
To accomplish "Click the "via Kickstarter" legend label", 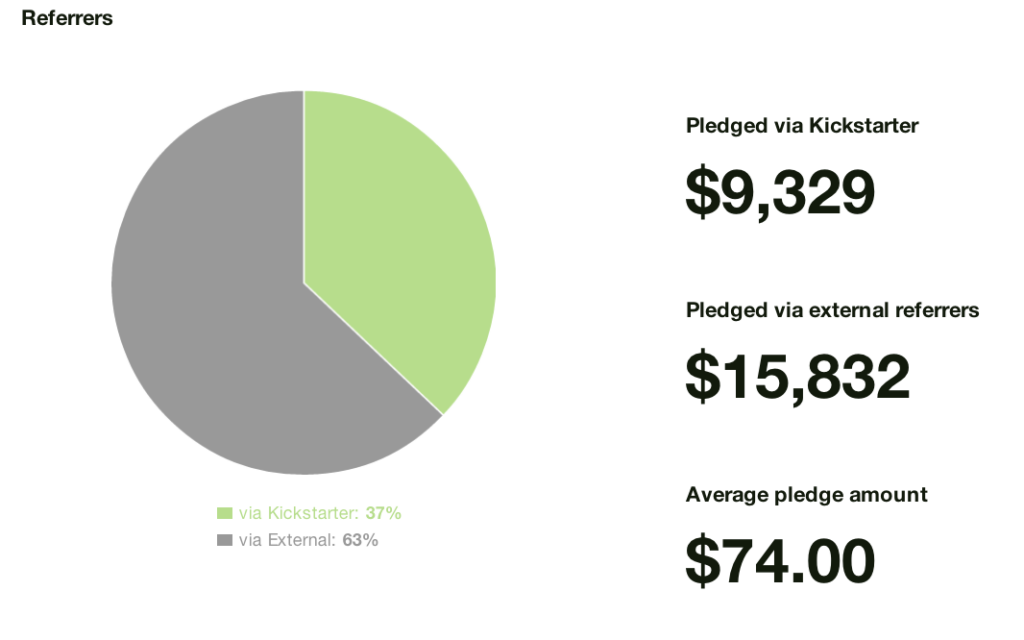I will (x=298, y=514).
